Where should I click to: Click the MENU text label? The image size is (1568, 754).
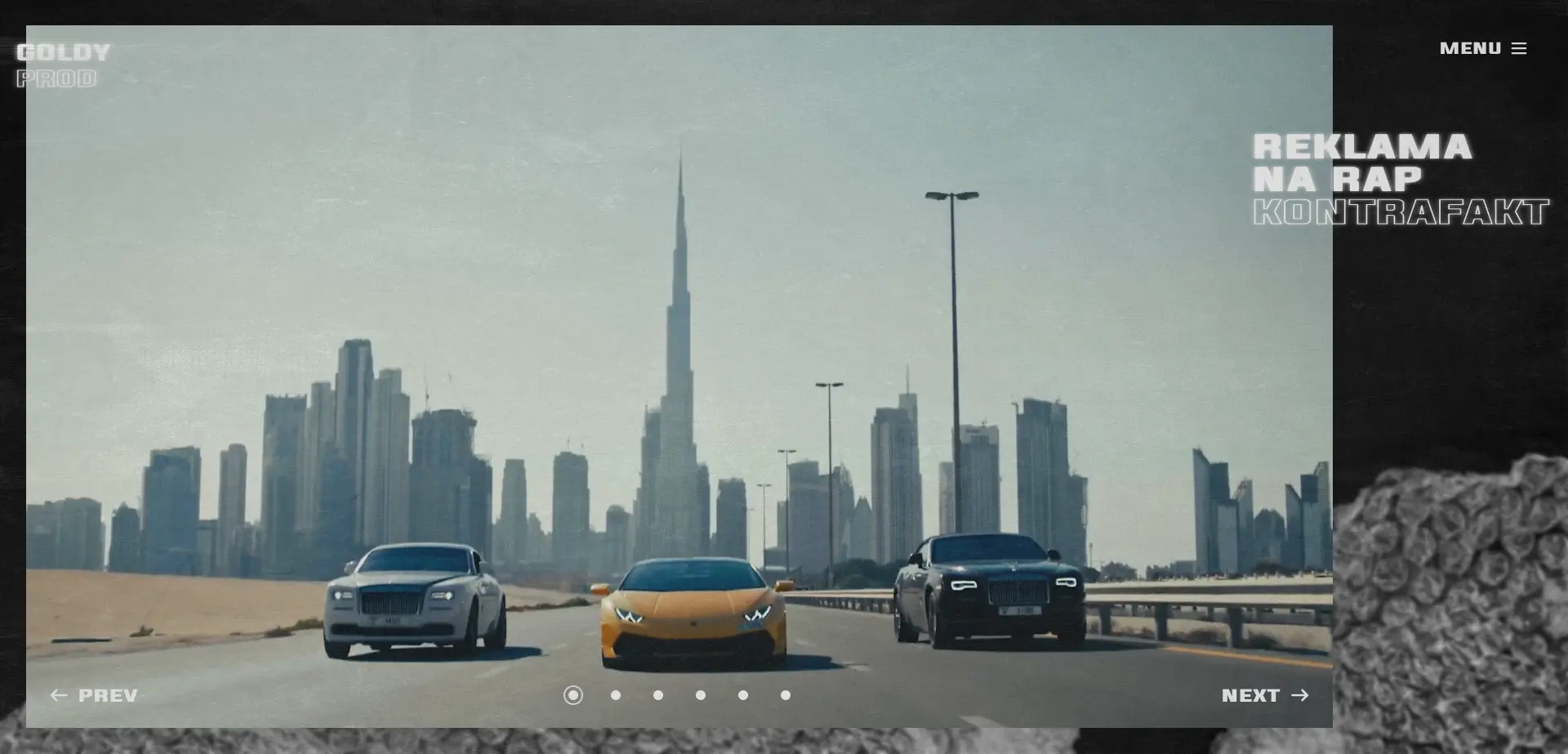point(1470,48)
